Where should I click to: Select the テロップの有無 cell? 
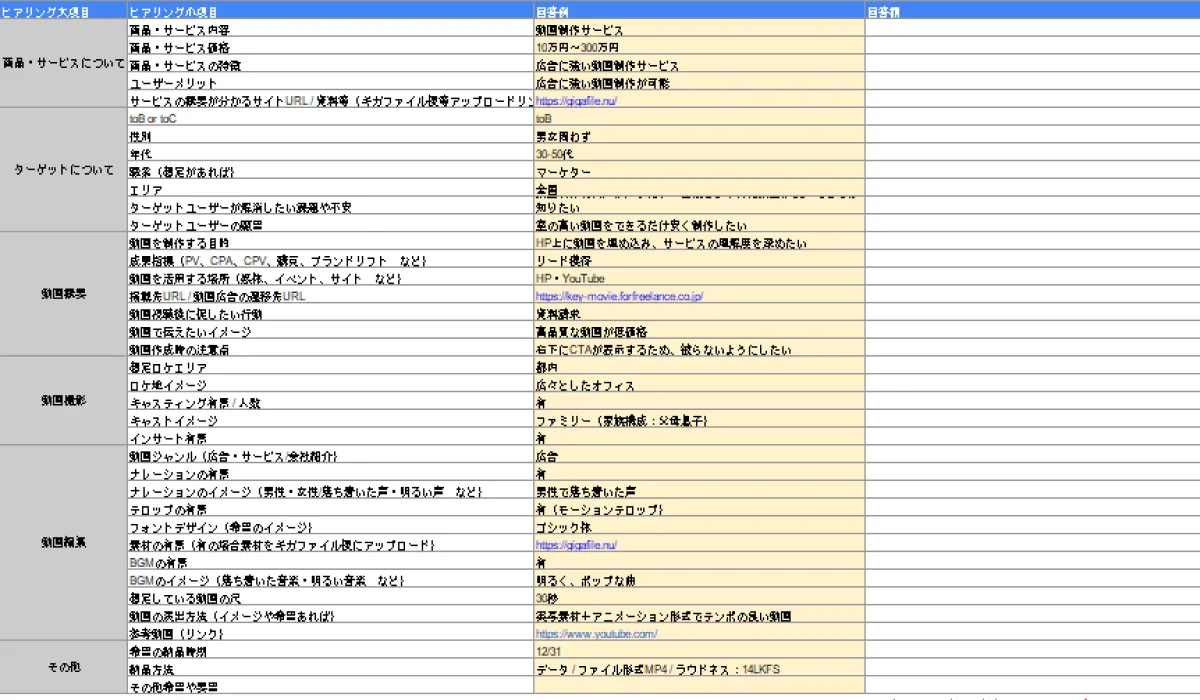pos(330,510)
